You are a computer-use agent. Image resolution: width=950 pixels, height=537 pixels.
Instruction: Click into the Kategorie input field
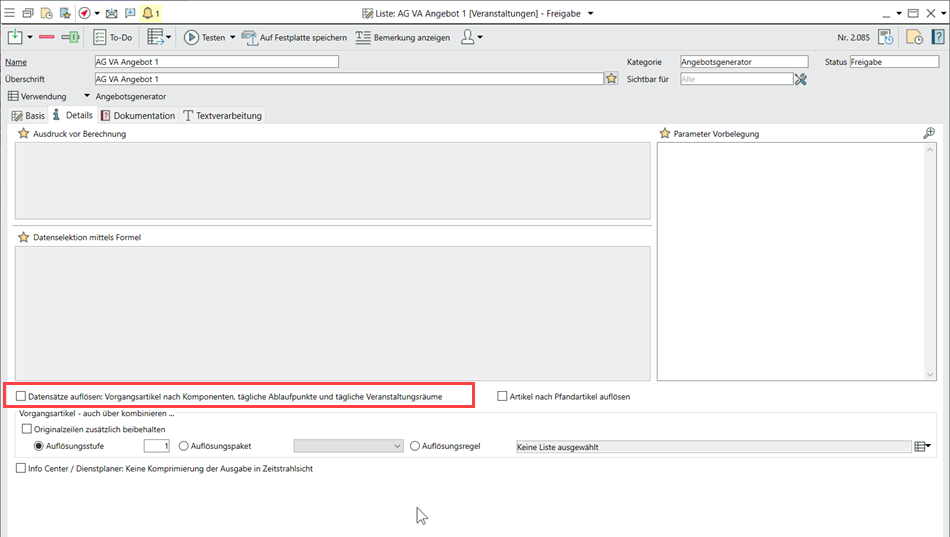(x=743, y=62)
